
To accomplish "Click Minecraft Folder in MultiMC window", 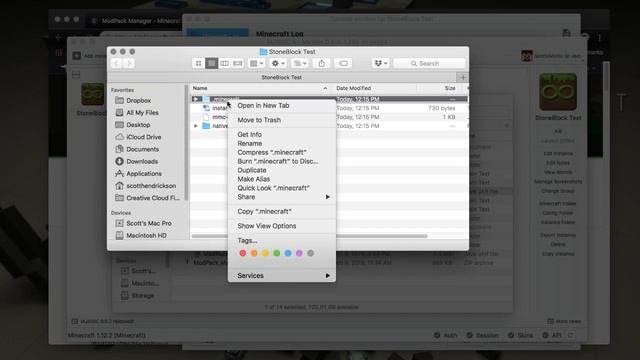I will click(x=558, y=203).
